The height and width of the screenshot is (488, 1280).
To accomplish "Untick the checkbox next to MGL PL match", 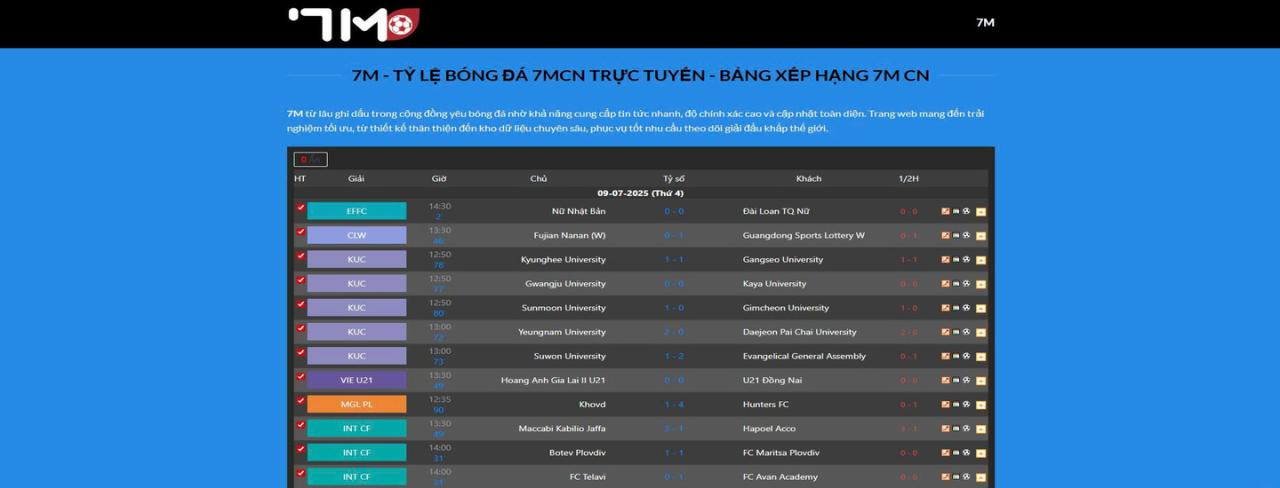I will point(300,401).
